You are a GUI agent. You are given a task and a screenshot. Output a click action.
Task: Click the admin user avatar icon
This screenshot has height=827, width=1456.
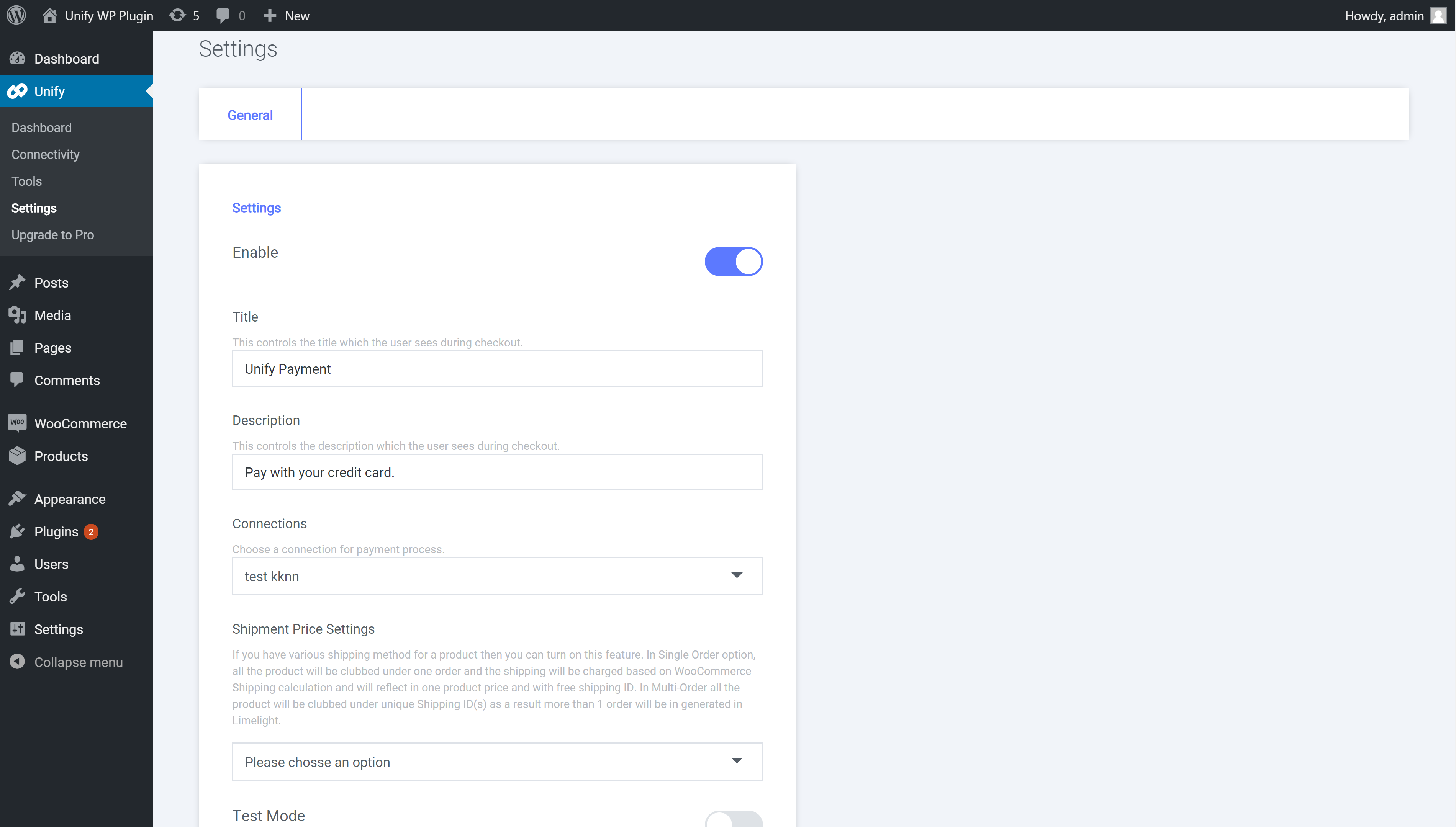(x=1438, y=15)
